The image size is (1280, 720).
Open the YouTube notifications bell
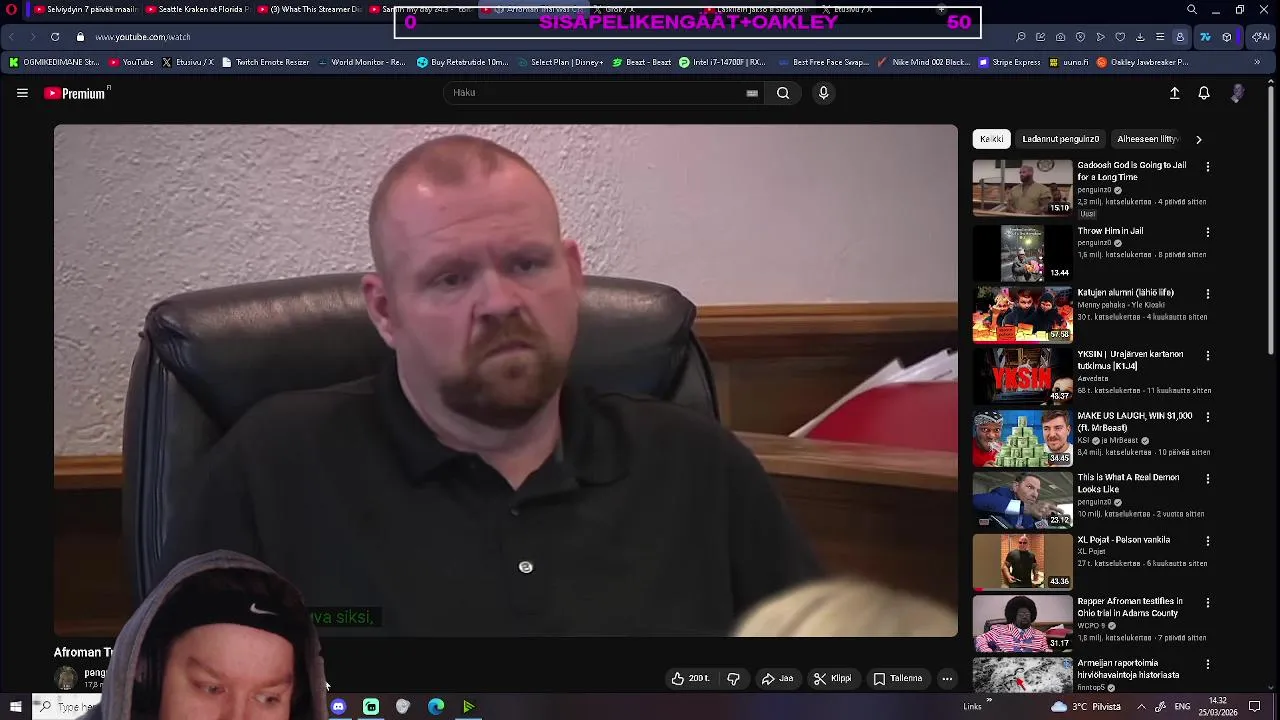[1204, 93]
